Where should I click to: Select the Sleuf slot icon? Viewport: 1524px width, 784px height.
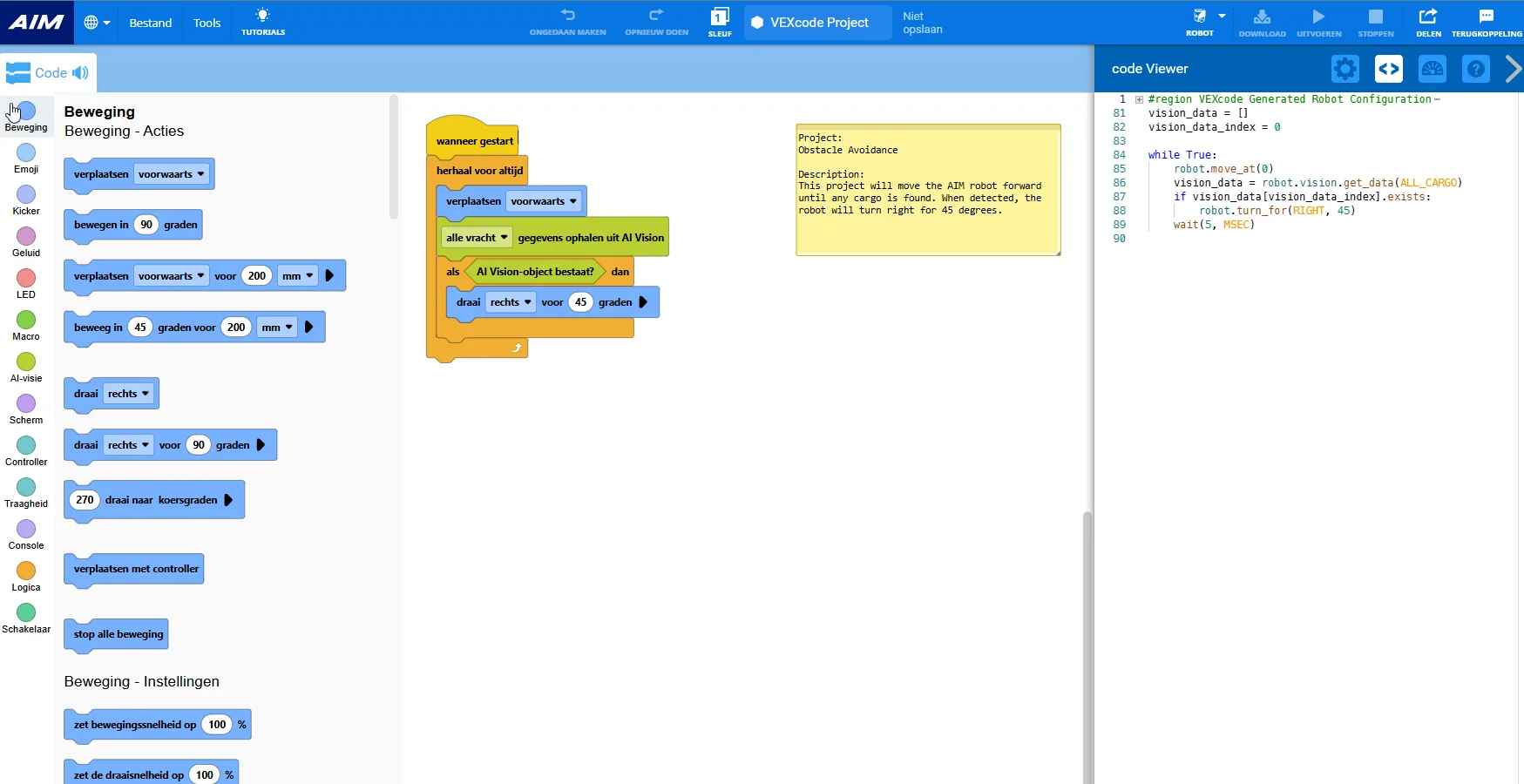click(x=720, y=22)
